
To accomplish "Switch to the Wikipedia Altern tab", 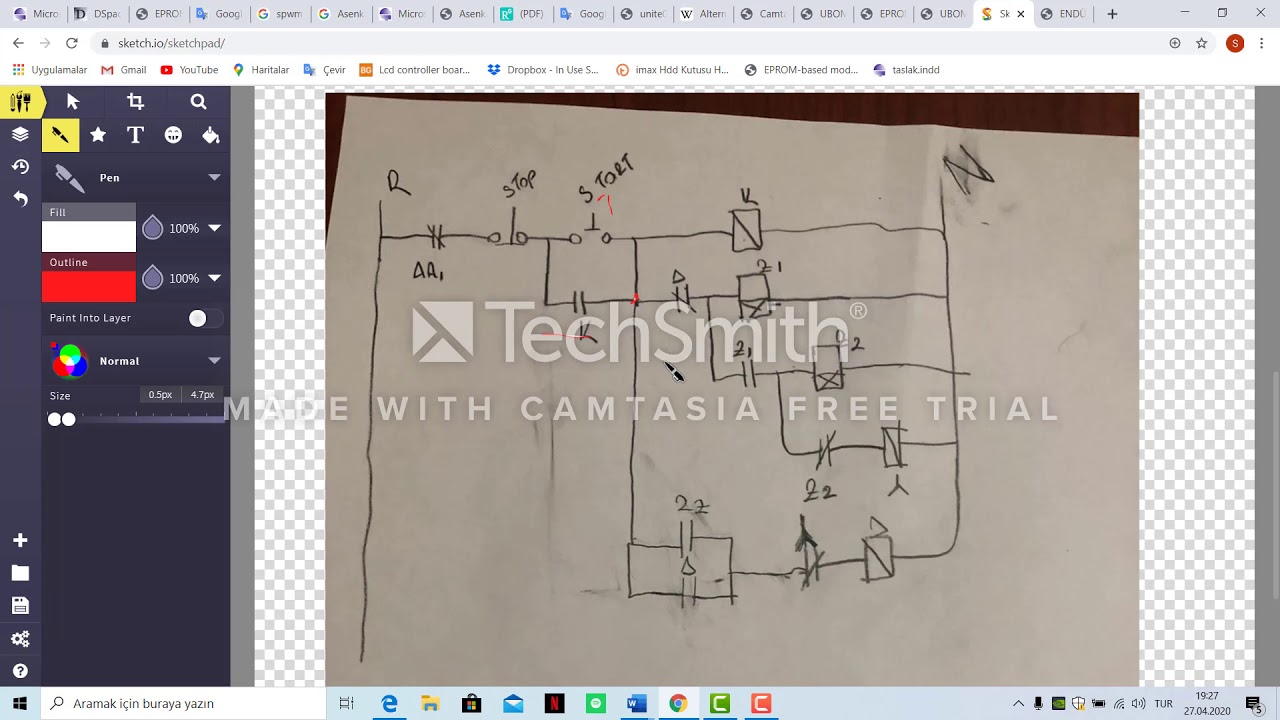I will [x=701, y=14].
